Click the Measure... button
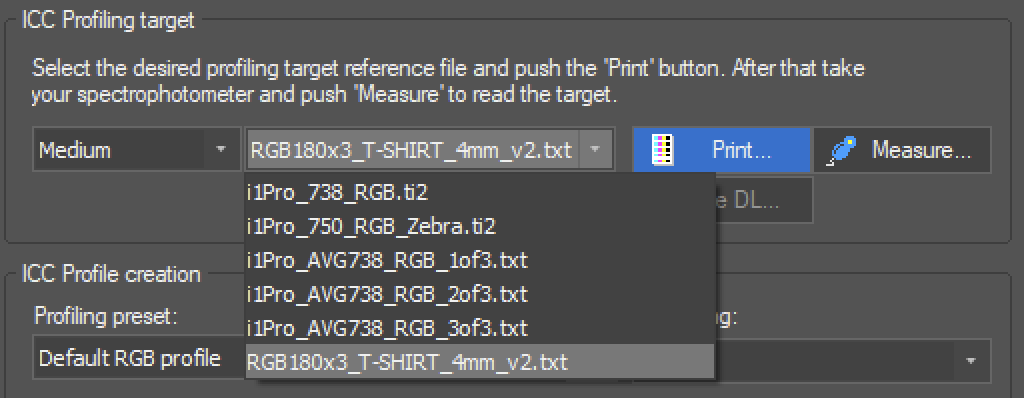 902,150
